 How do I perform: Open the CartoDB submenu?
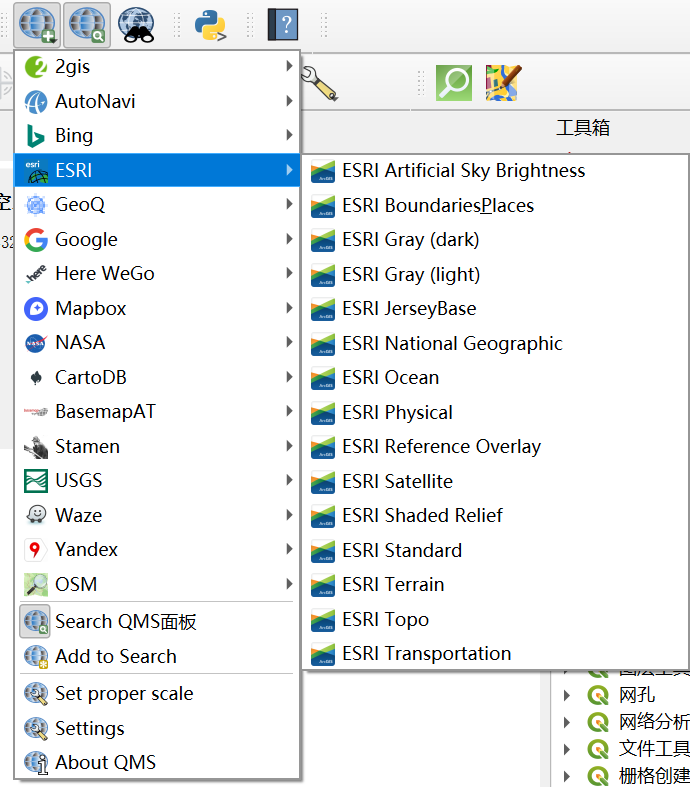[x=158, y=377]
